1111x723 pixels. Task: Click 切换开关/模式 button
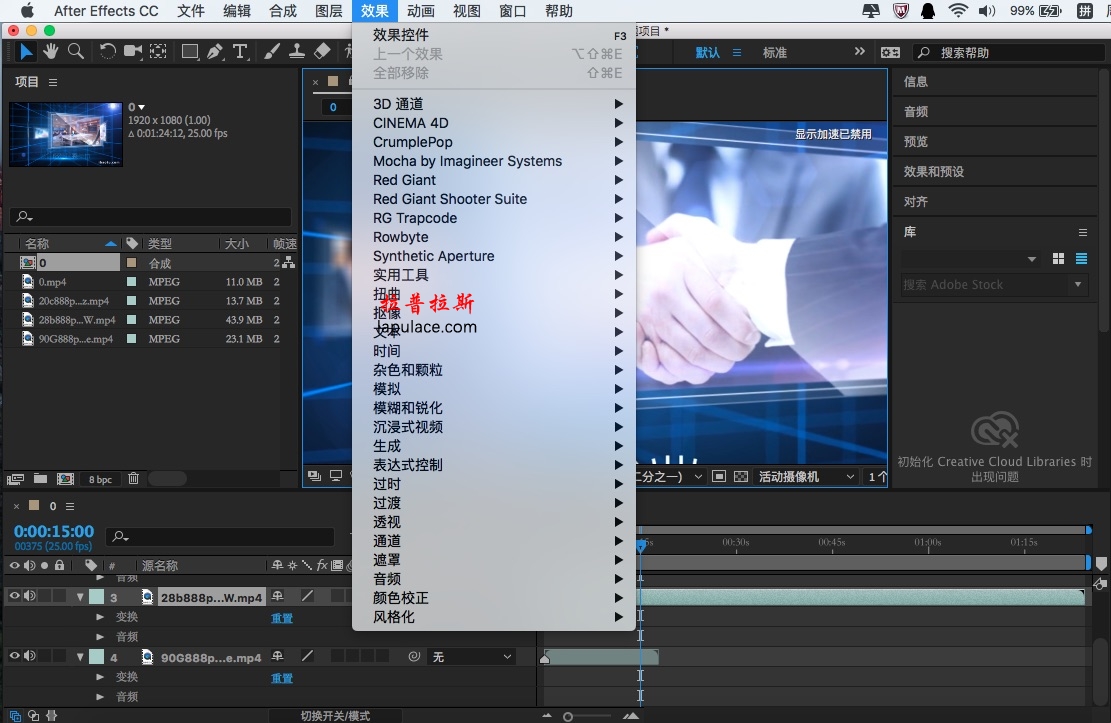click(335, 716)
